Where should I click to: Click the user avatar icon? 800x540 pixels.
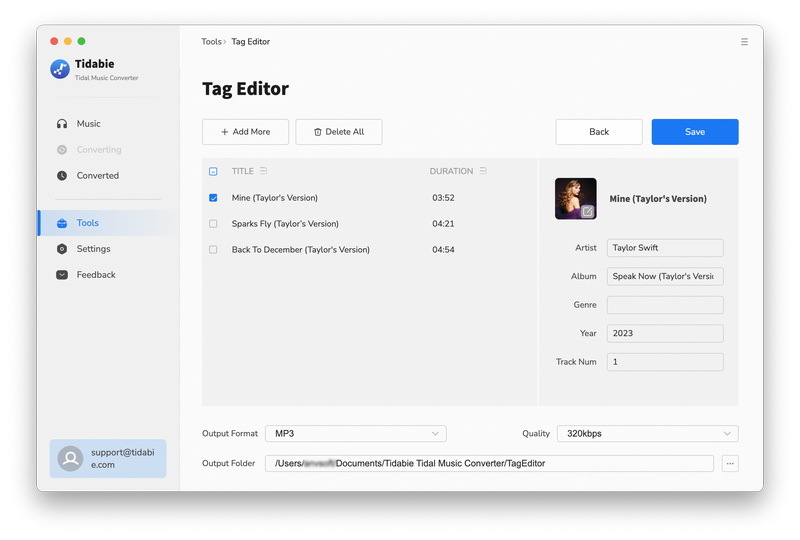pyautogui.click(x=70, y=458)
